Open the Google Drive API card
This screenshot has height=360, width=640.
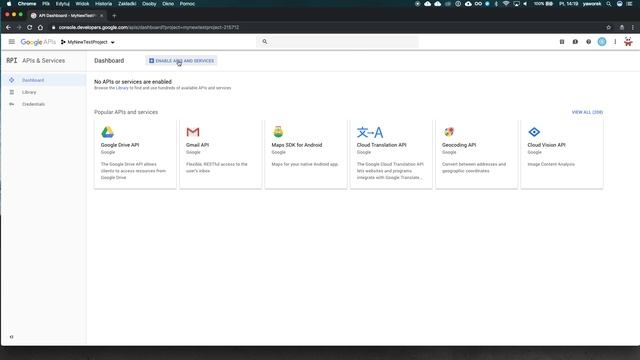135,154
